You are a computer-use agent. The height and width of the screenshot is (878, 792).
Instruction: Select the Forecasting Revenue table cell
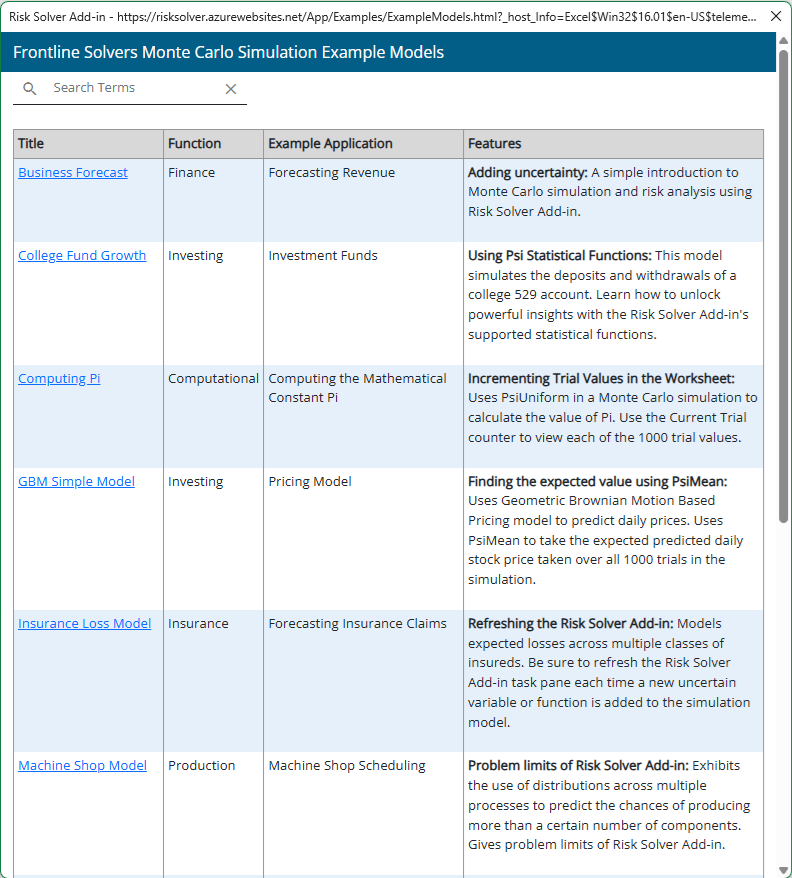click(331, 172)
